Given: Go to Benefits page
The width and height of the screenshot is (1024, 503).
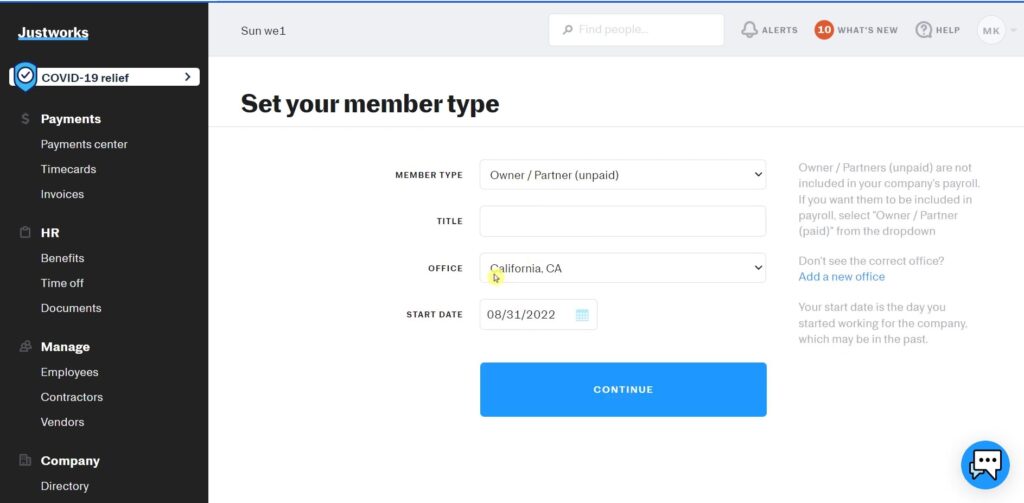Looking at the screenshot, I should [62, 258].
